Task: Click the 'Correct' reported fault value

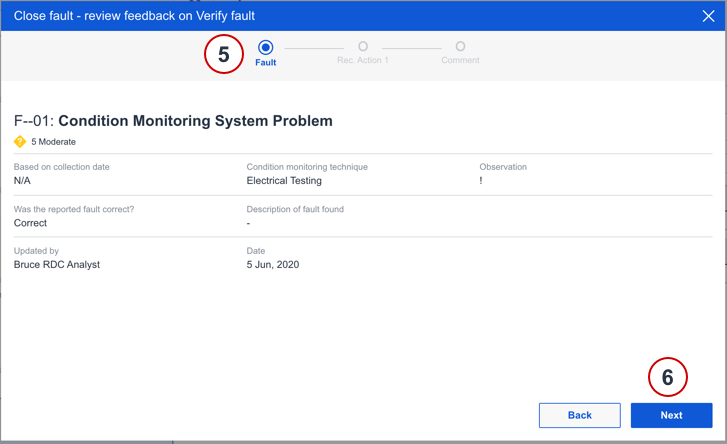Action: [30, 223]
